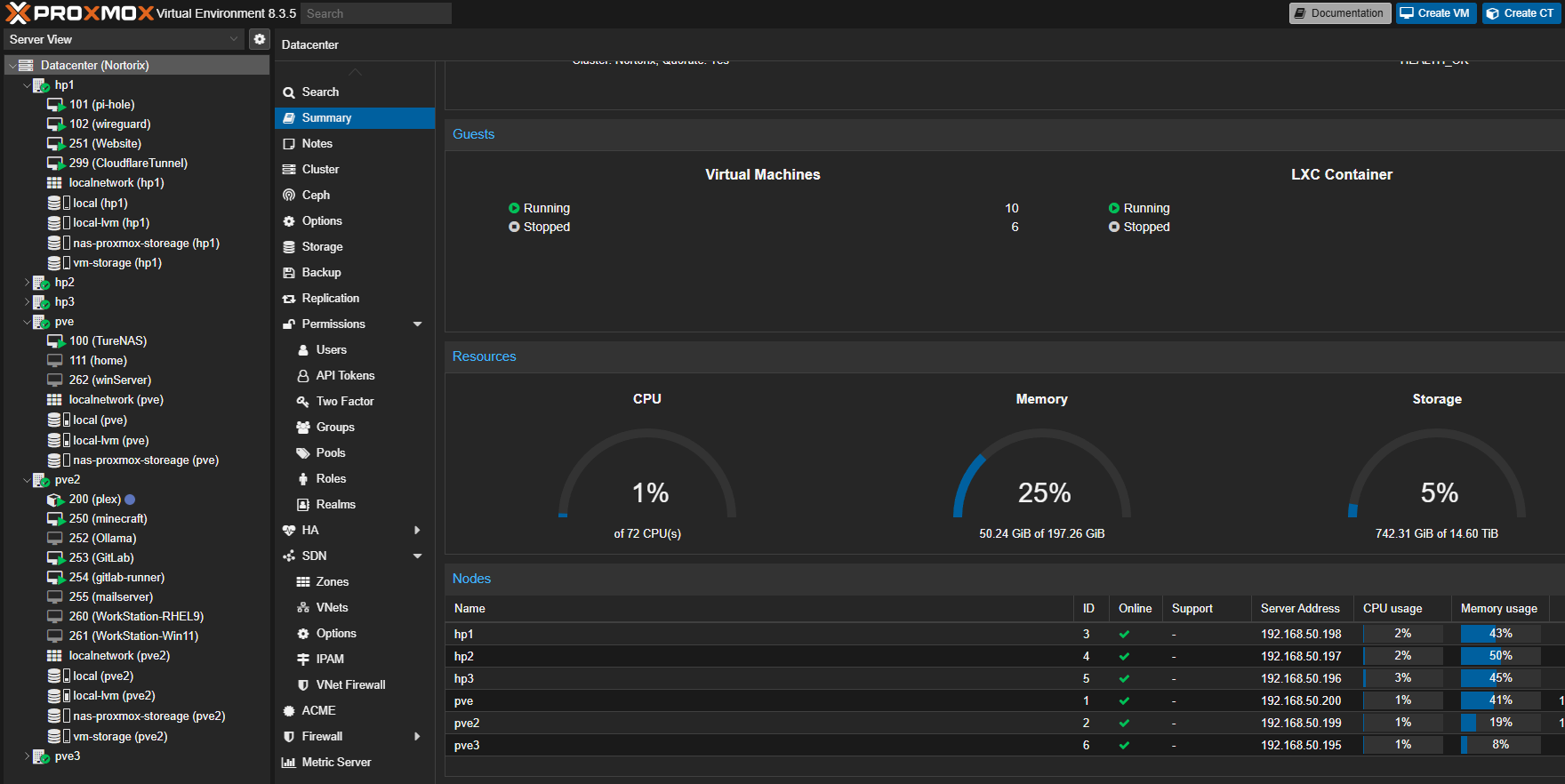Click the Datacenter (Nortorix) server icon
Screen dimensions: 1565x784
click(x=27, y=66)
